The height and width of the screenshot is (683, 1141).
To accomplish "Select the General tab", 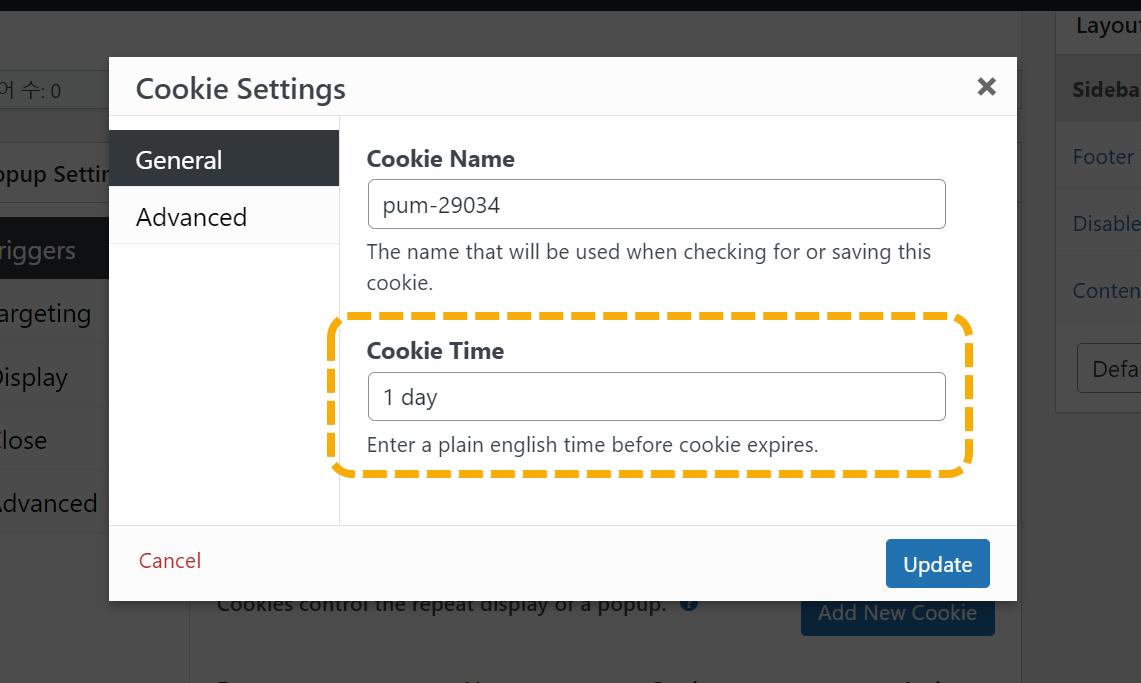I will tap(224, 159).
